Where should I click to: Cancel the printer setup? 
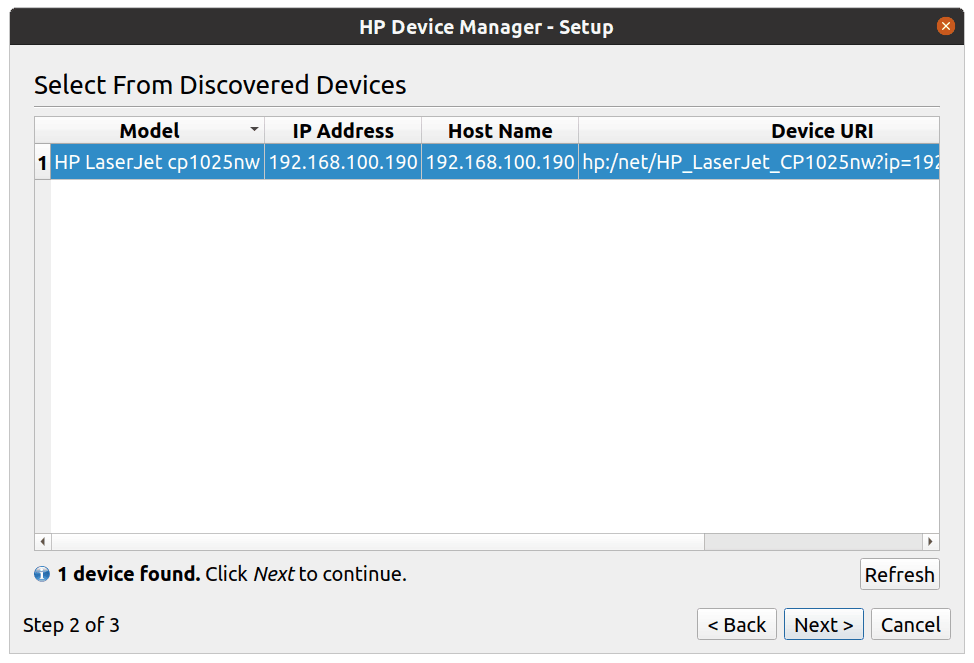(911, 624)
